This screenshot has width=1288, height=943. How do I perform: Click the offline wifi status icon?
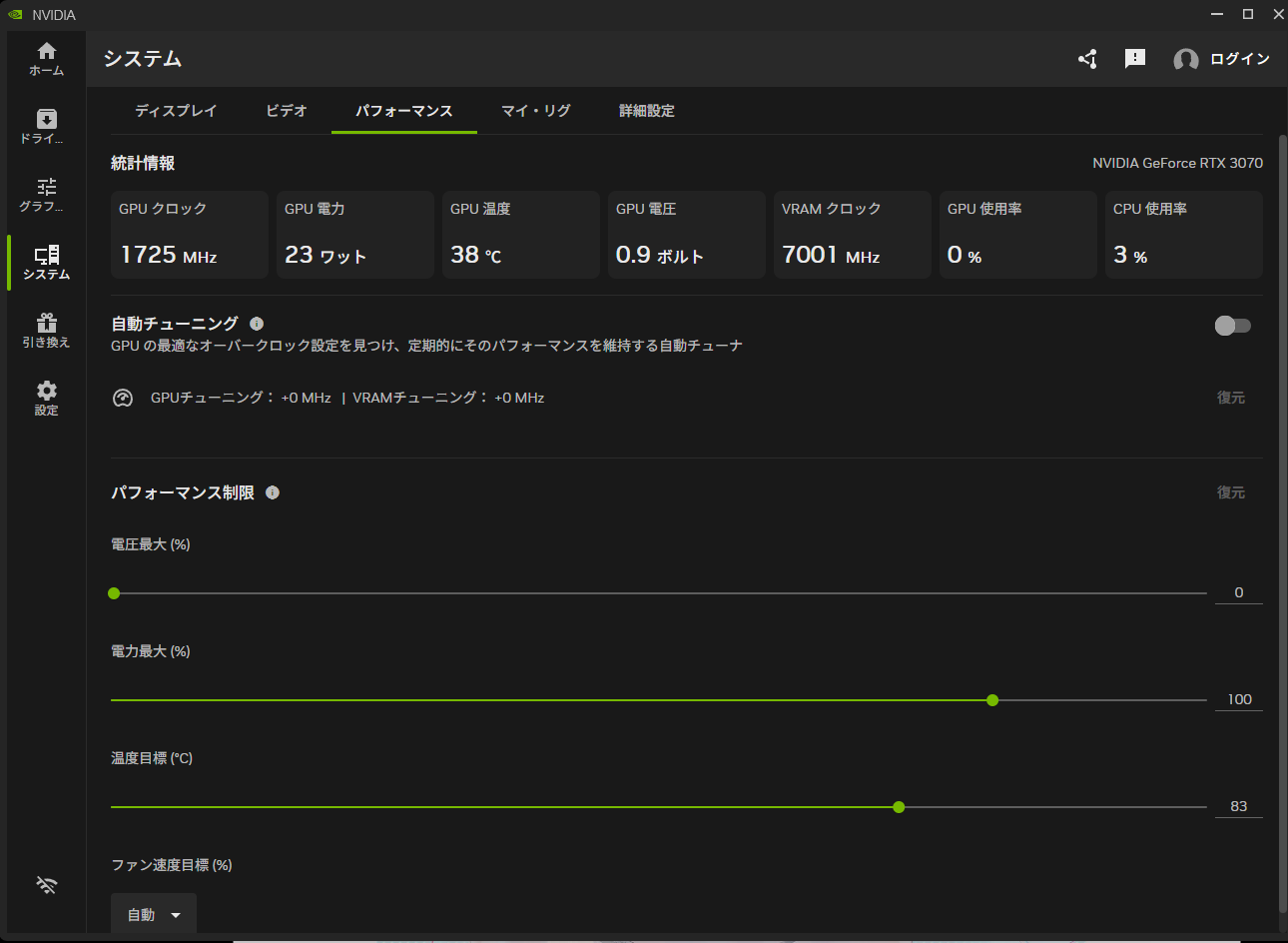pos(46,885)
